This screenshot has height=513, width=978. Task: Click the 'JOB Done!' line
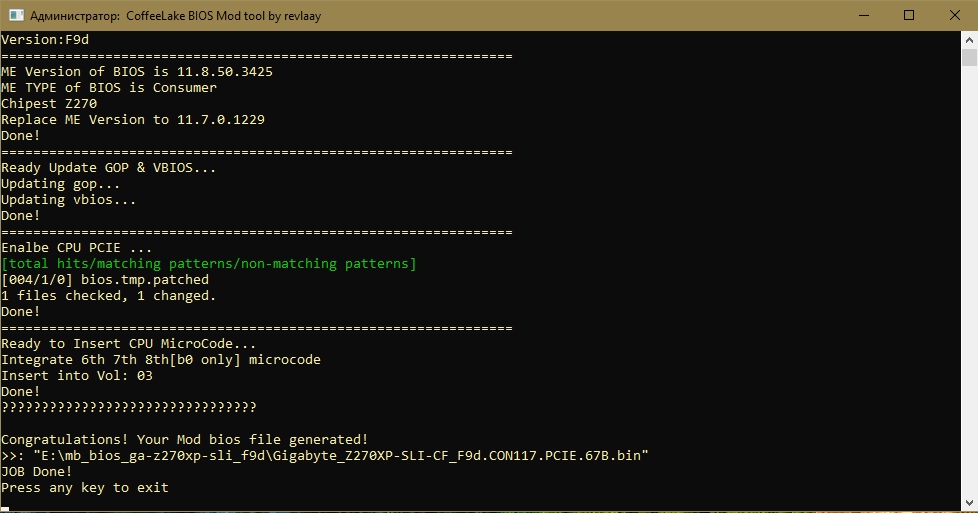point(37,471)
